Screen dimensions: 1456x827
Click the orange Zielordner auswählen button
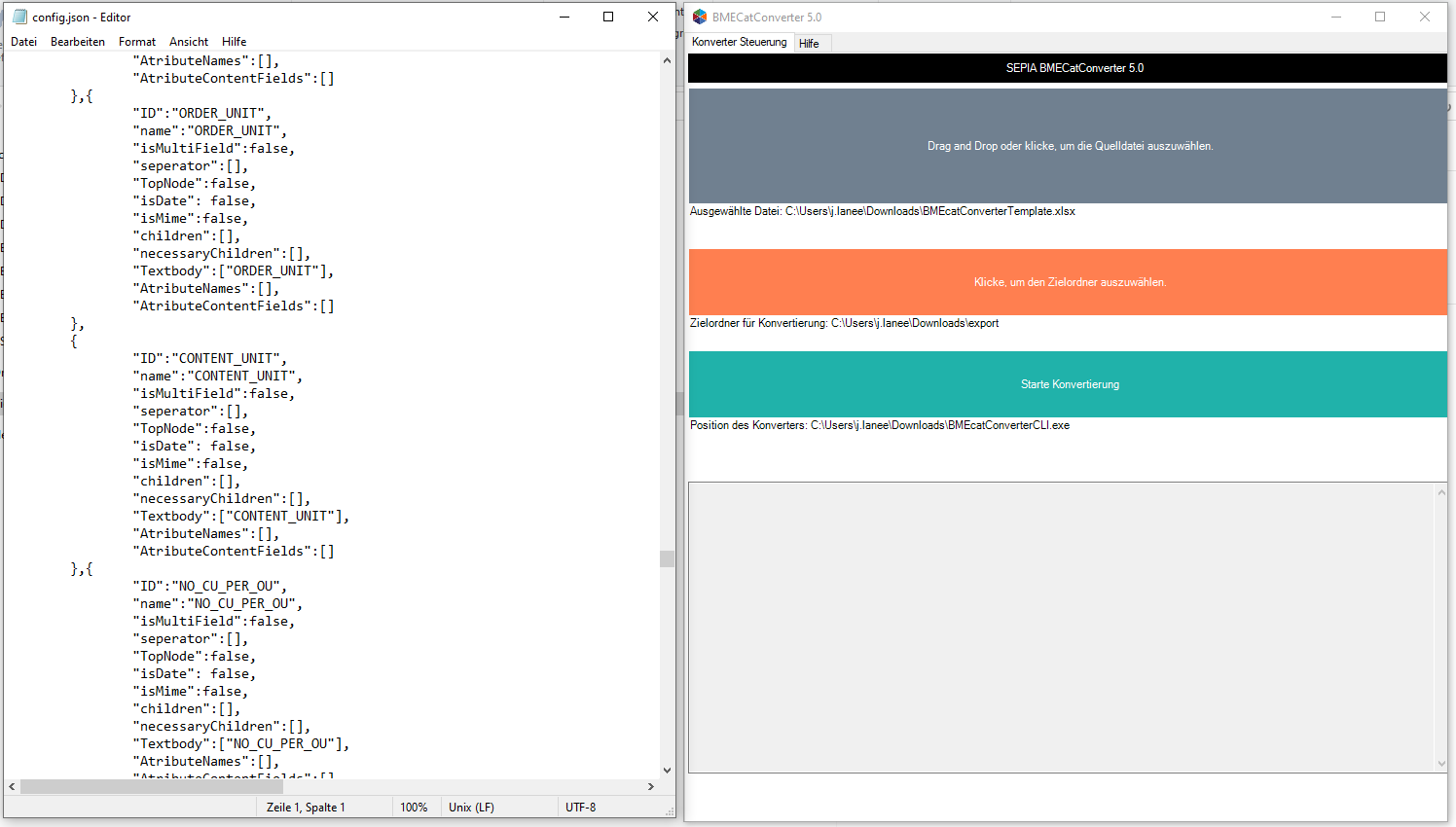click(1068, 282)
